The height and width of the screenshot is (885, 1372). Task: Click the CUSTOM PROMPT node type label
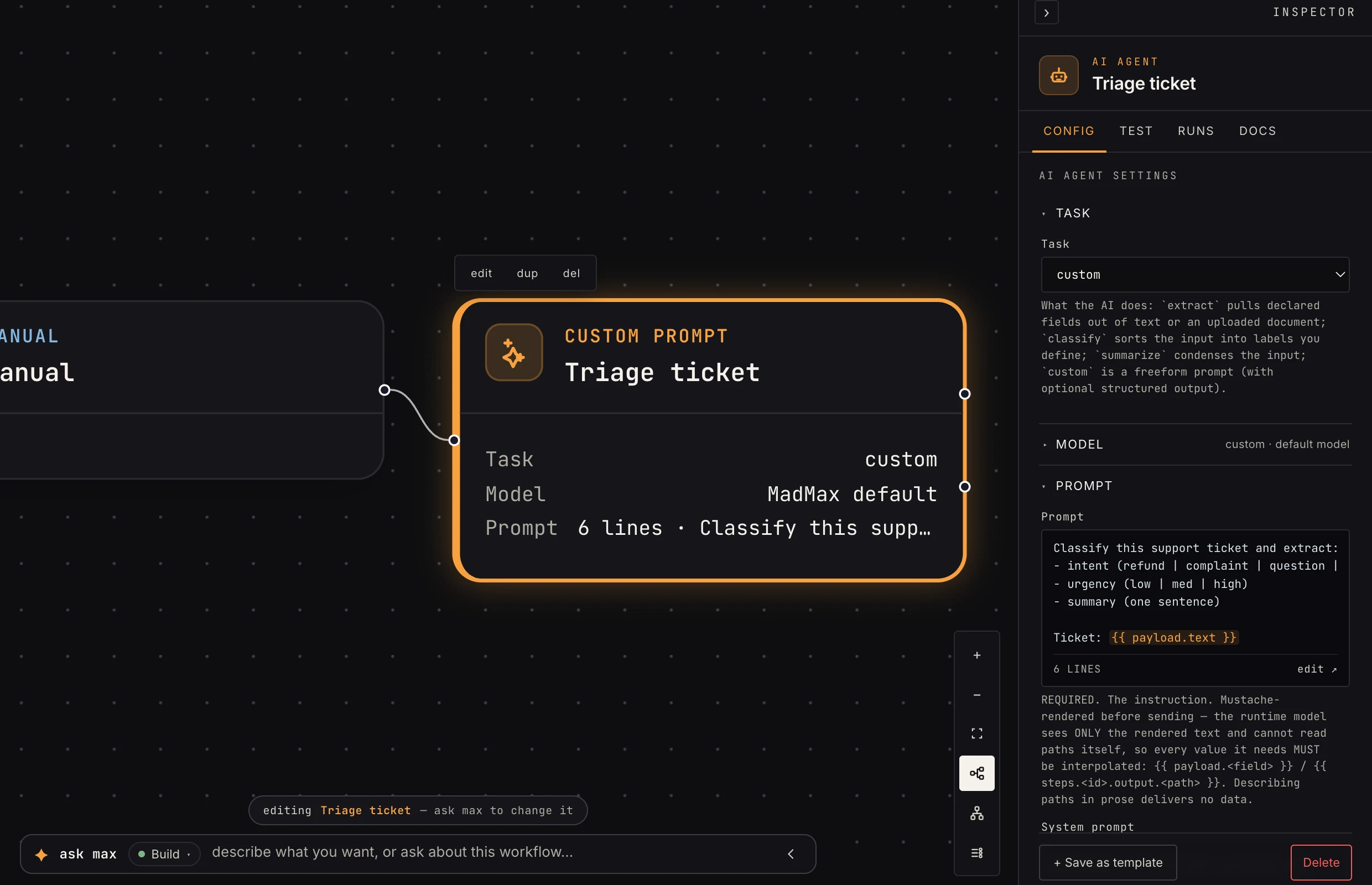click(x=646, y=336)
